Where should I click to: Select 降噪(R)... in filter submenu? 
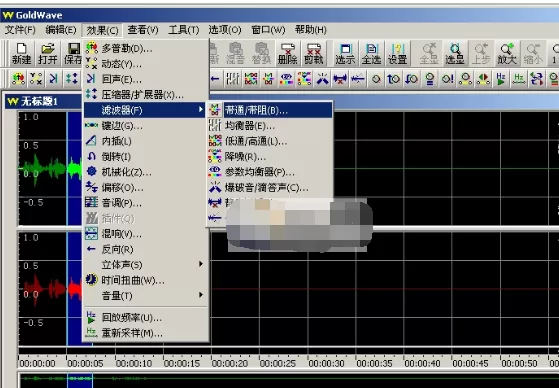(270, 157)
